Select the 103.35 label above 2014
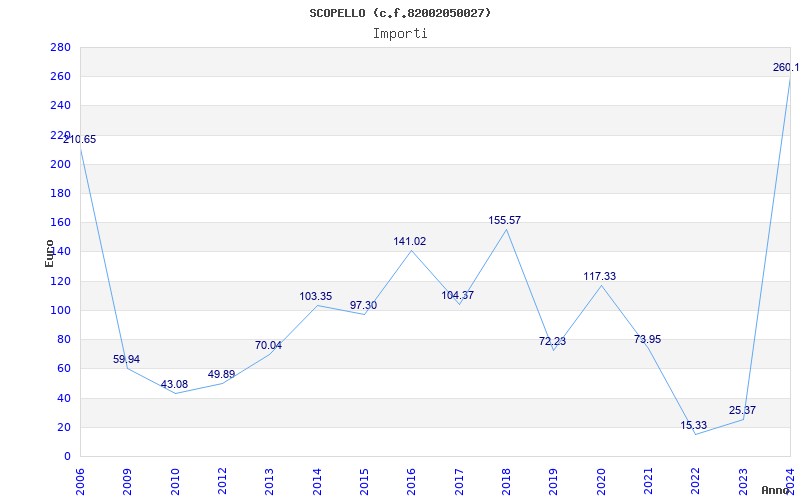The width and height of the screenshot is (800, 500). [316, 296]
